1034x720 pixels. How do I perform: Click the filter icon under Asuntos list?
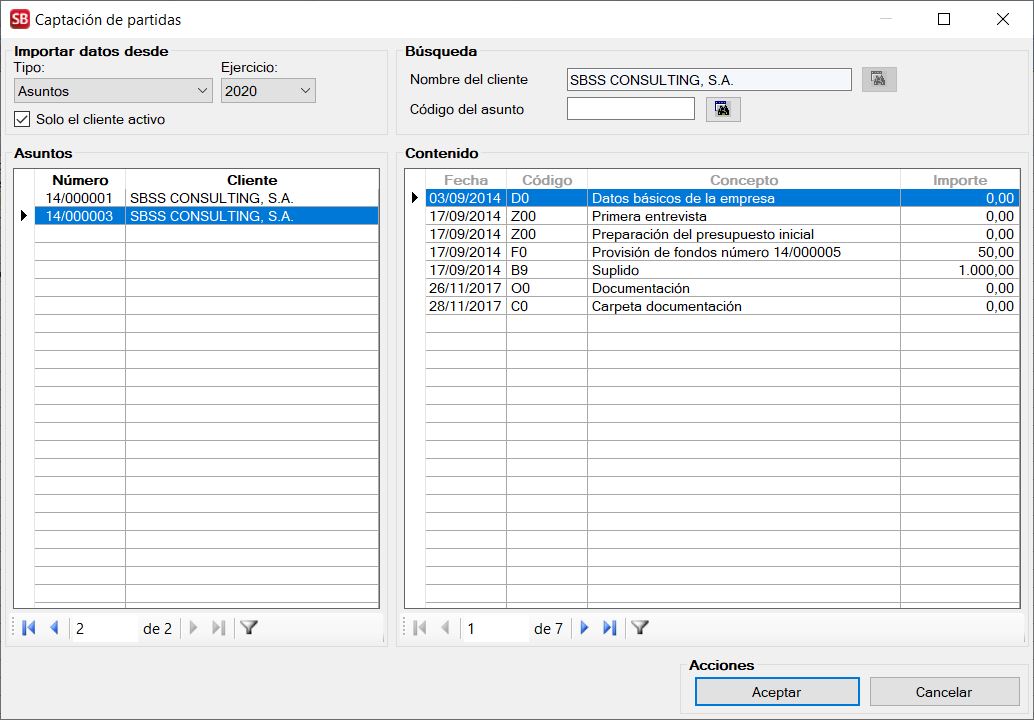click(249, 628)
